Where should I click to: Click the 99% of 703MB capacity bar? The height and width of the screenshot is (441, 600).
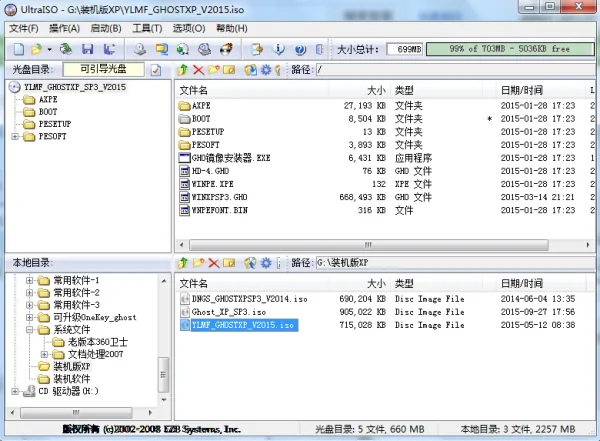510,49
